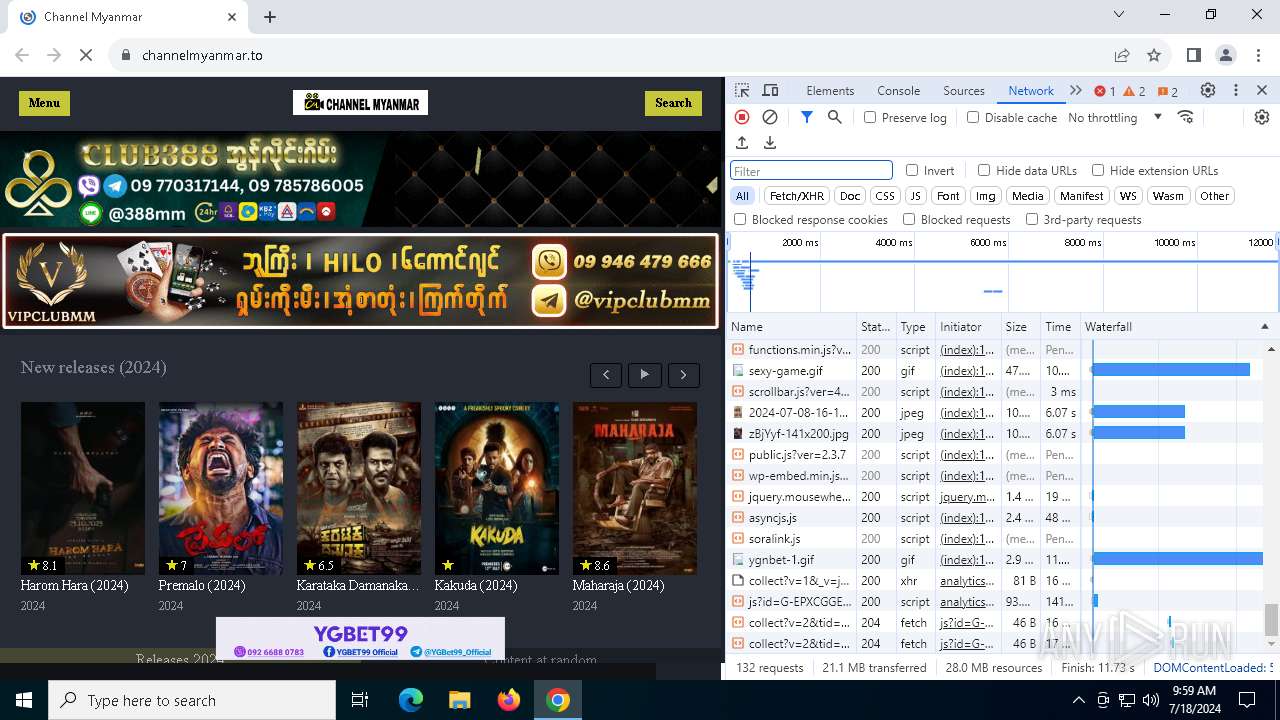This screenshot has height=720, width=1280.
Task: Check 3rd-party requests option
Action: (1032, 219)
